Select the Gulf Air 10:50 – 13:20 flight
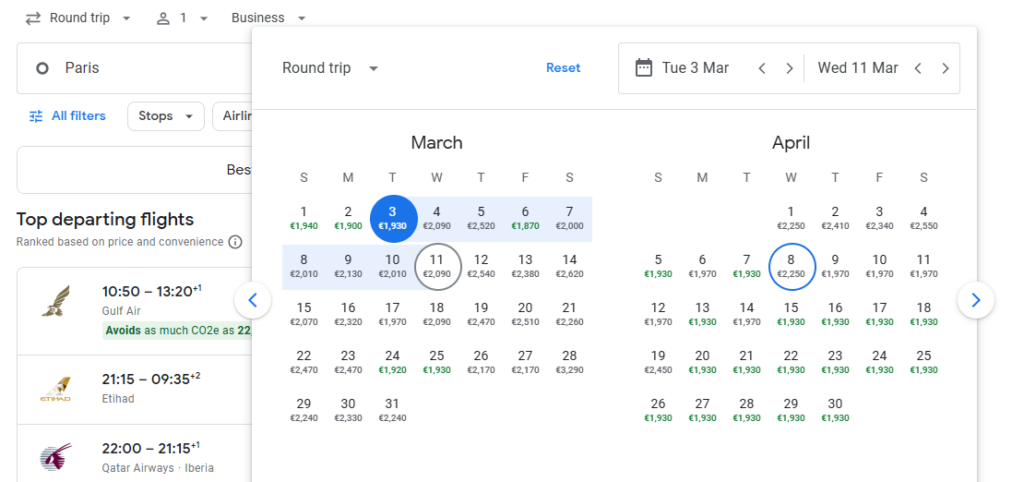Viewport: 1024px width, 482px height. [x=135, y=311]
